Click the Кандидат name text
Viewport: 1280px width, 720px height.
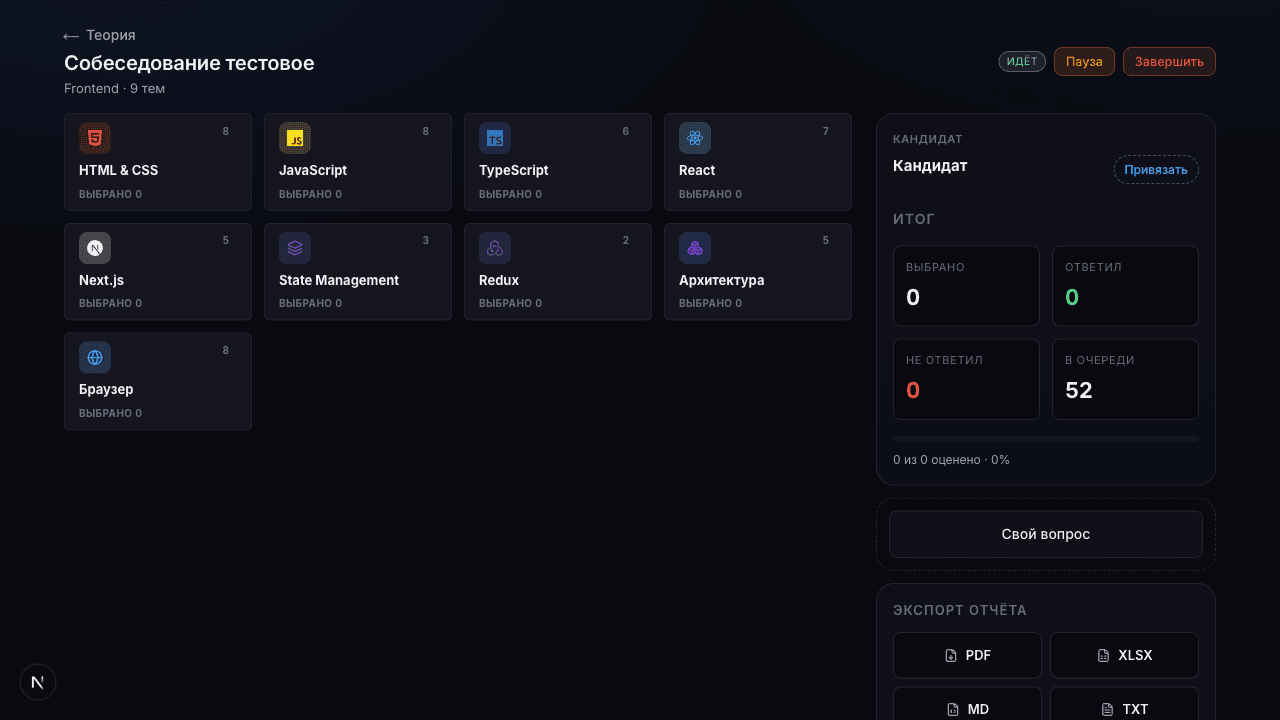(x=930, y=166)
